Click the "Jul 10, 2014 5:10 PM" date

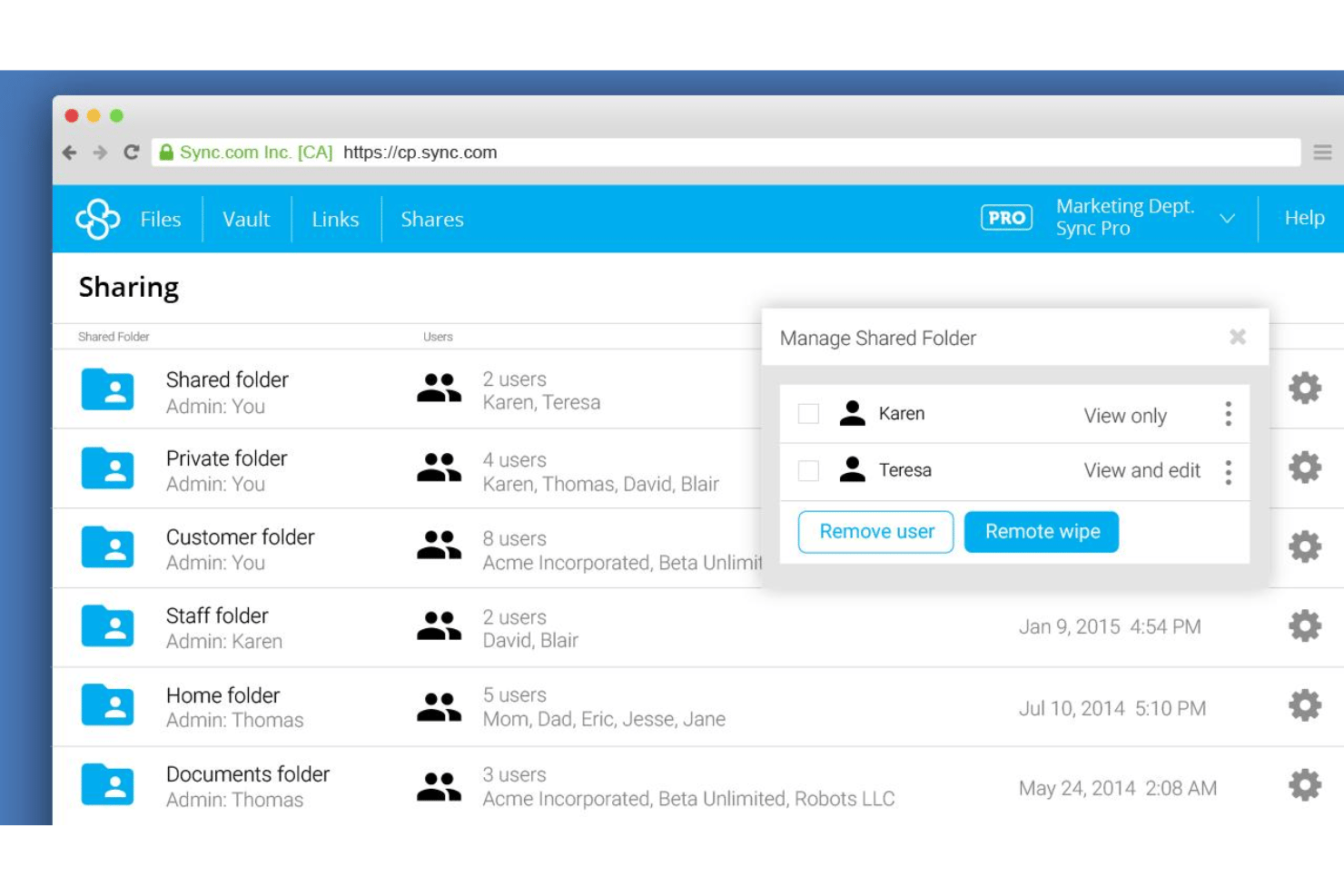tap(1112, 708)
